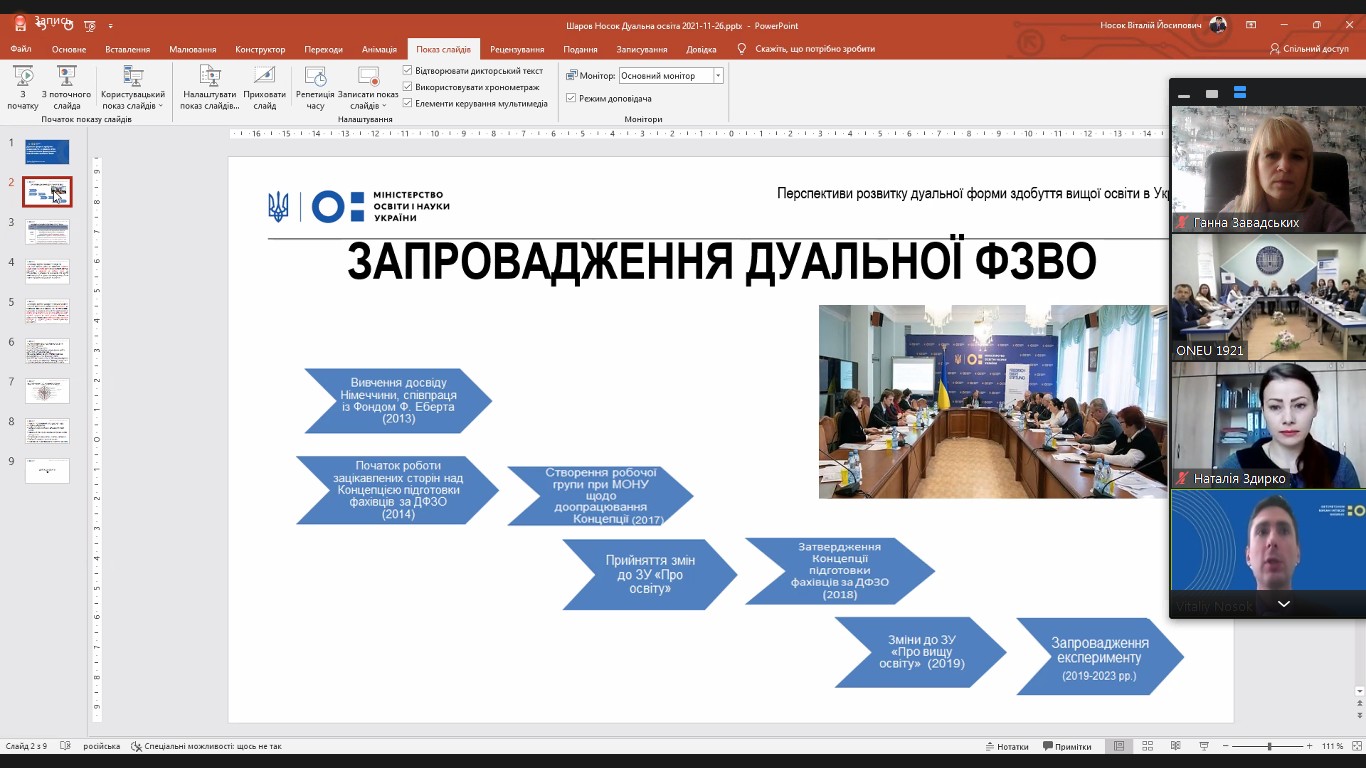The image size is (1366, 768).
Task: Select slide 8 thumbnail
Action: point(47,431)
